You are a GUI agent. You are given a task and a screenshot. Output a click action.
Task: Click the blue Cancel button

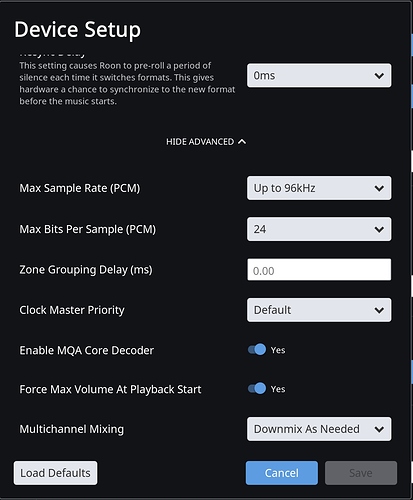tap(282, 473)
